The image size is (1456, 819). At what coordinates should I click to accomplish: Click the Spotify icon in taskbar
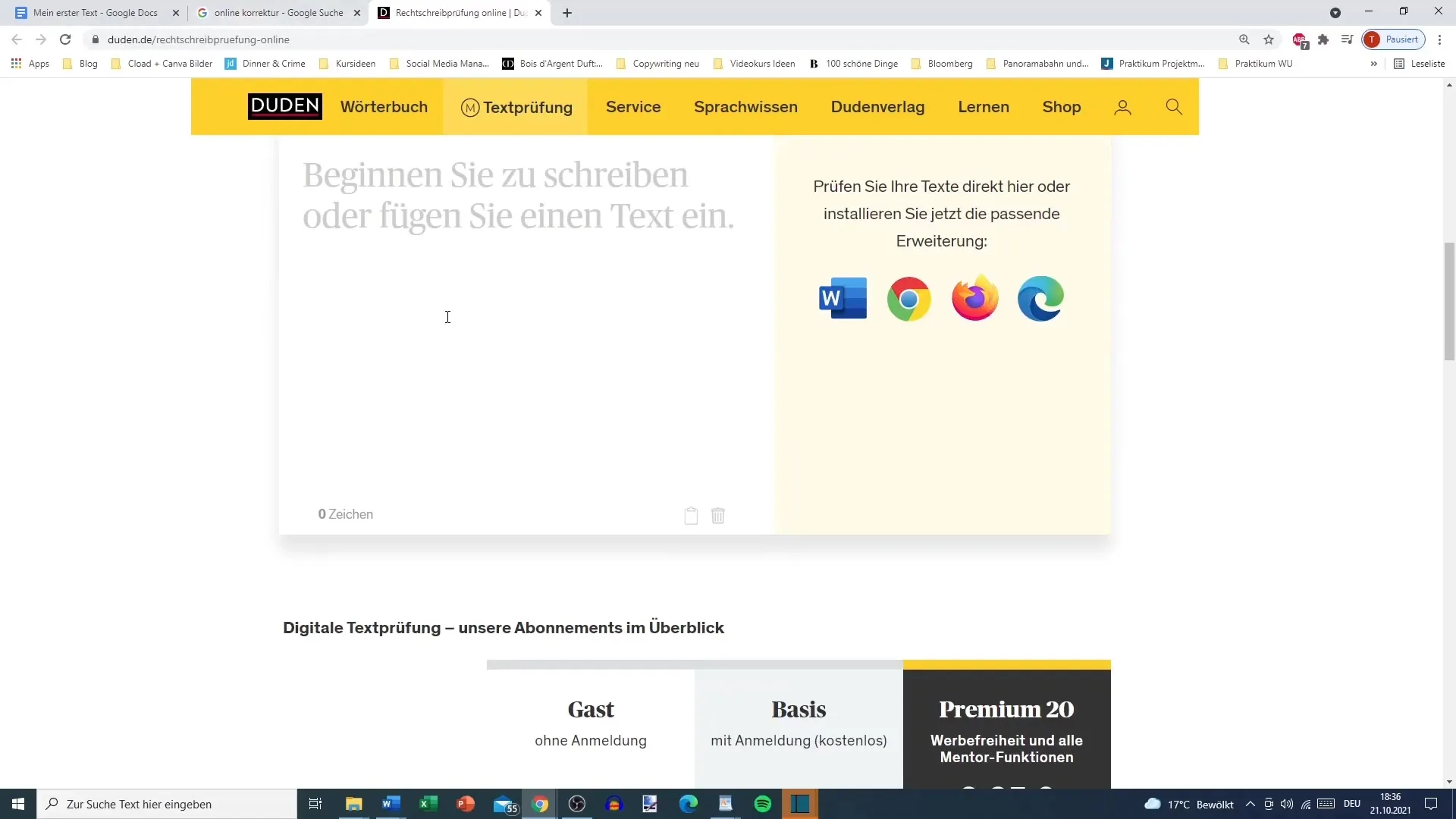pos(764,804)
